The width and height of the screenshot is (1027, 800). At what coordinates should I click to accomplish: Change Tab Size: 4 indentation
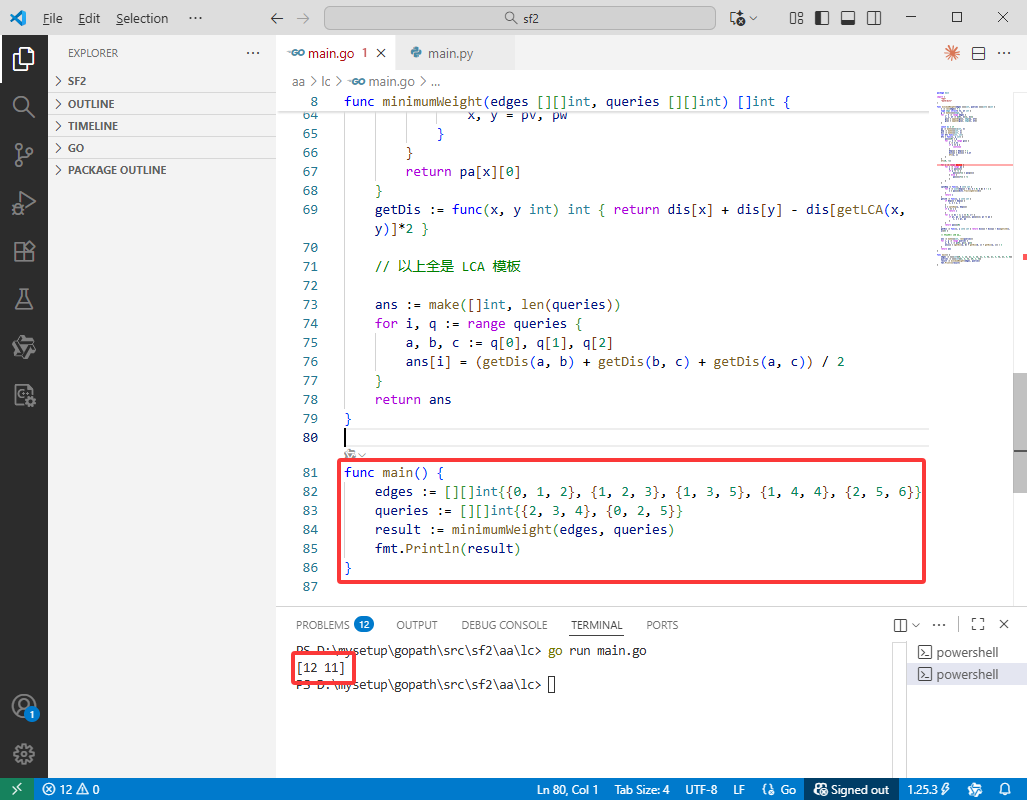pos(642,790)
